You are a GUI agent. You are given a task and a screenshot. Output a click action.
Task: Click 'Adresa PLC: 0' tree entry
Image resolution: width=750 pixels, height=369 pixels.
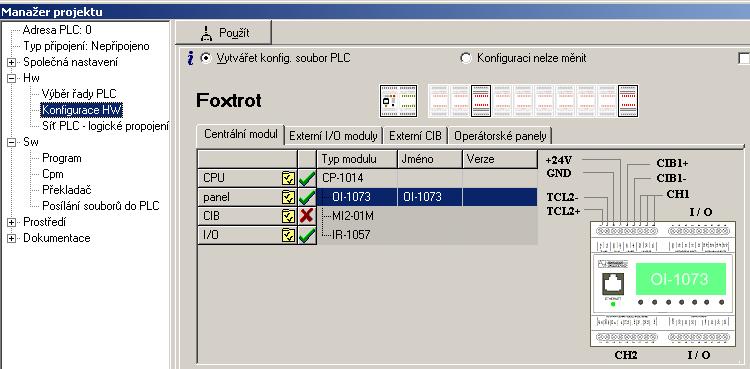click(x=57, y=30)
